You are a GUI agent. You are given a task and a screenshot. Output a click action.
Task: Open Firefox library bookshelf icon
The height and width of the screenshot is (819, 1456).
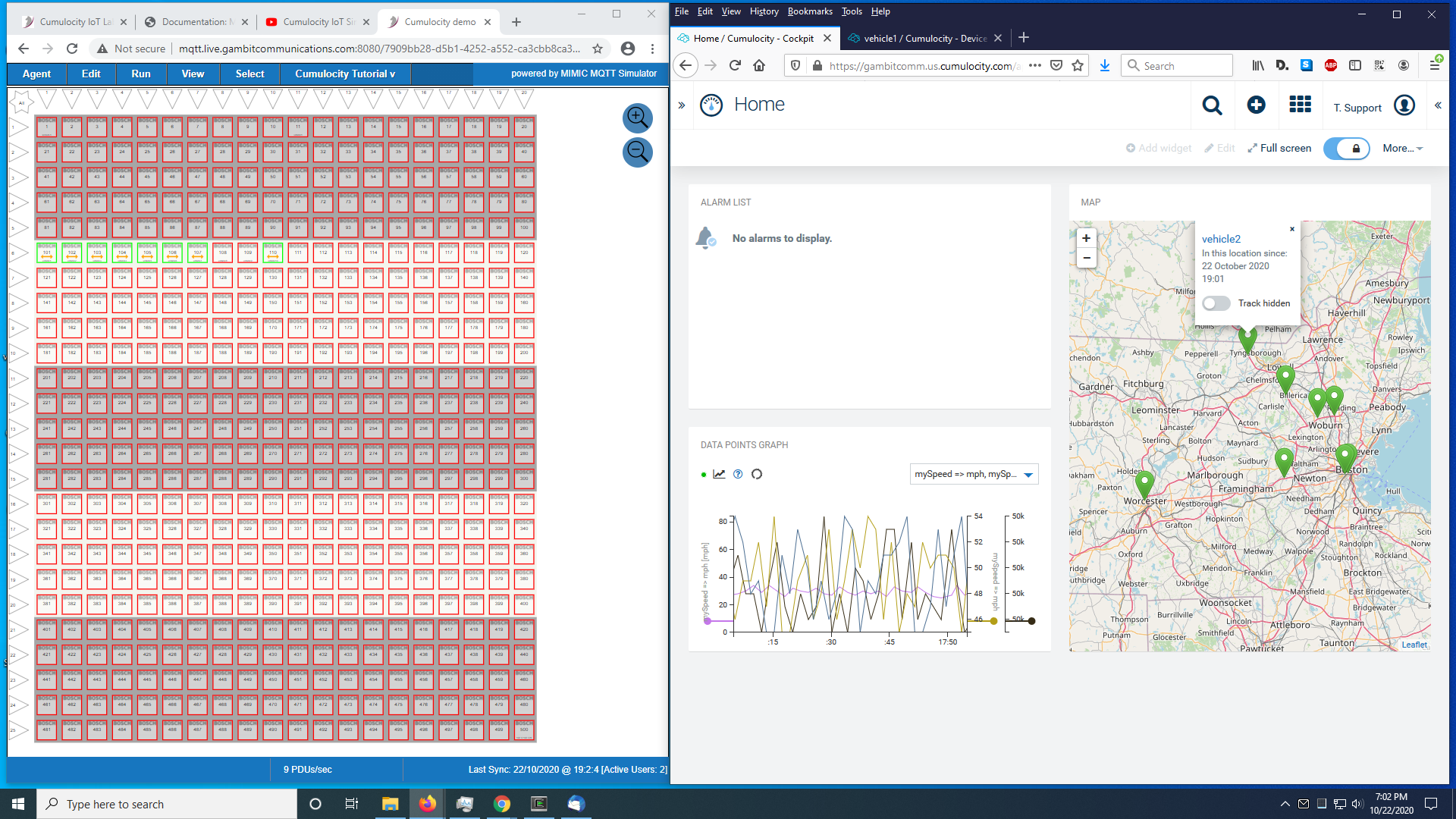[x=1258, y=66]
